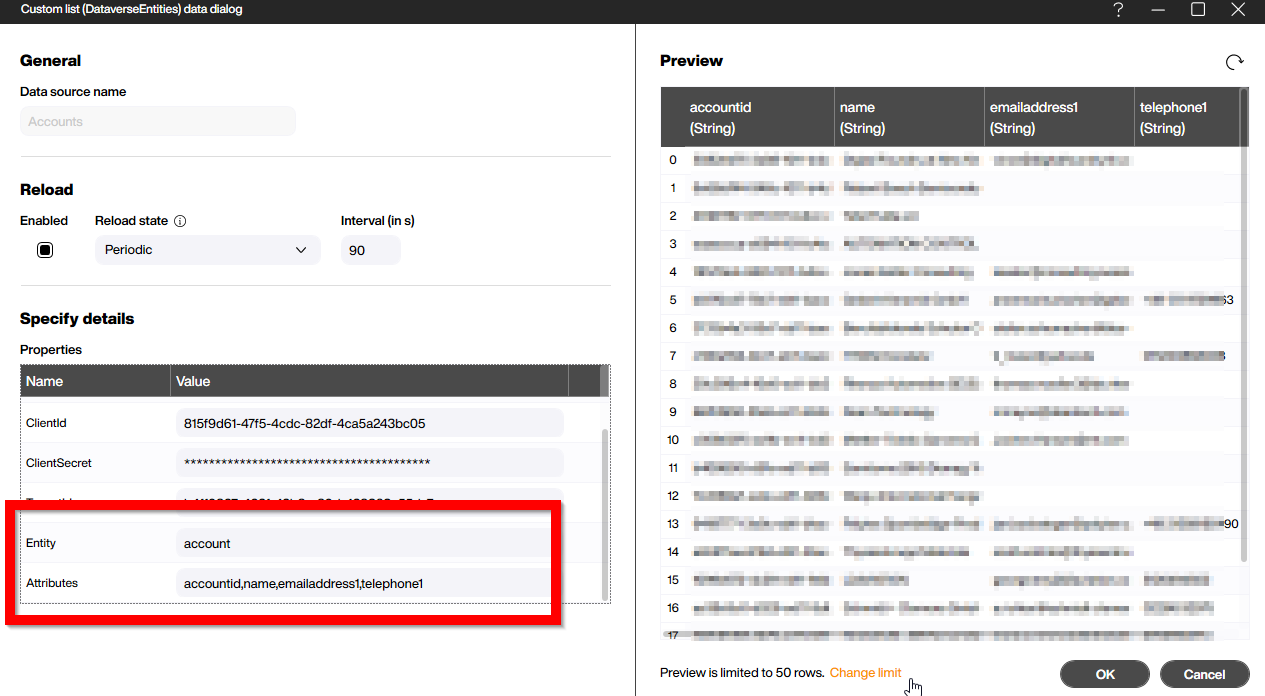This screenshot has height=696, width=1265.
Task: Click the Data source name field showing Accounts
Action: (x=157, y=120)
